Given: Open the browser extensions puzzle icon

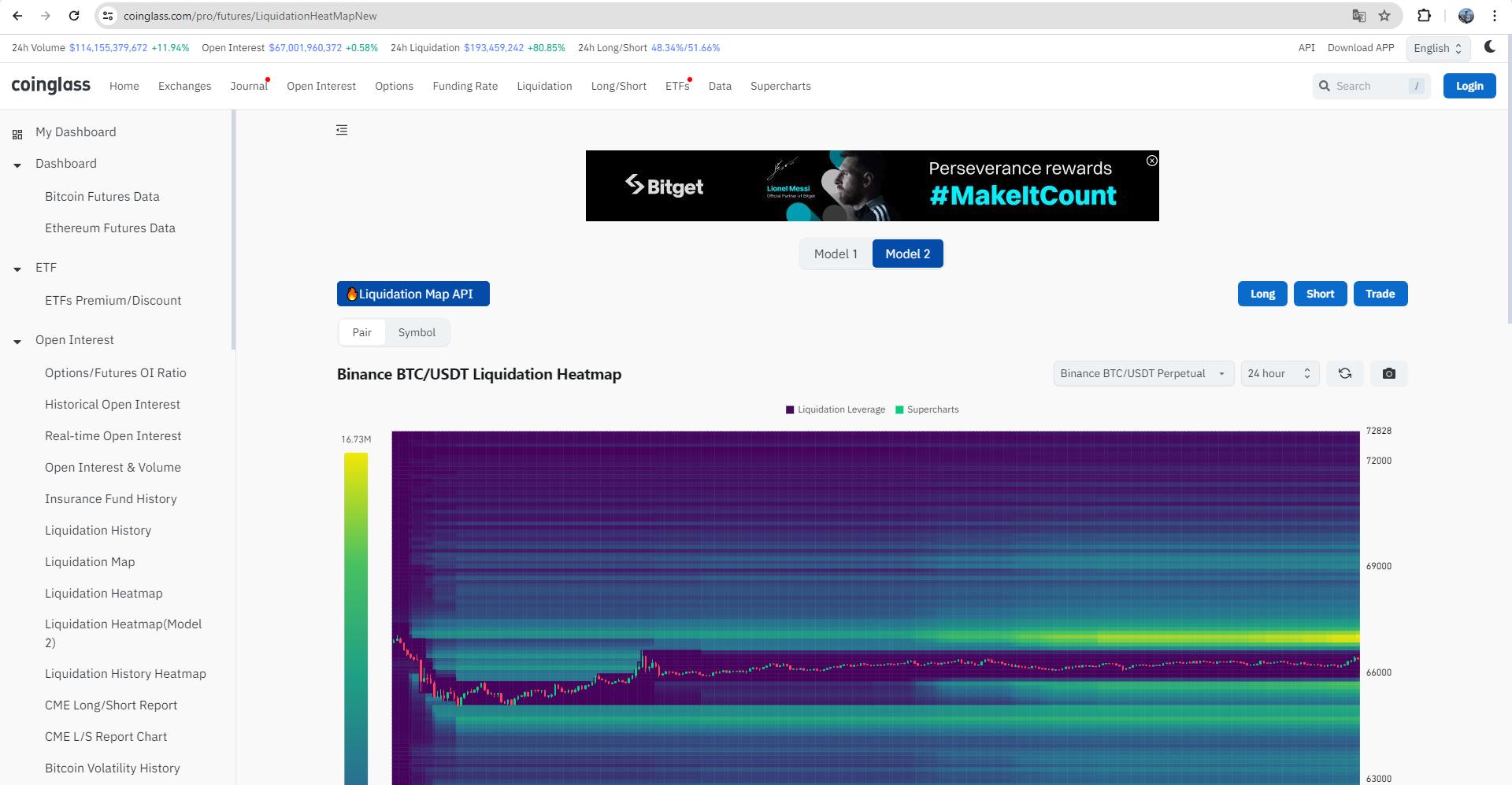Looking at the screenshot, I should click(1424, 16).
